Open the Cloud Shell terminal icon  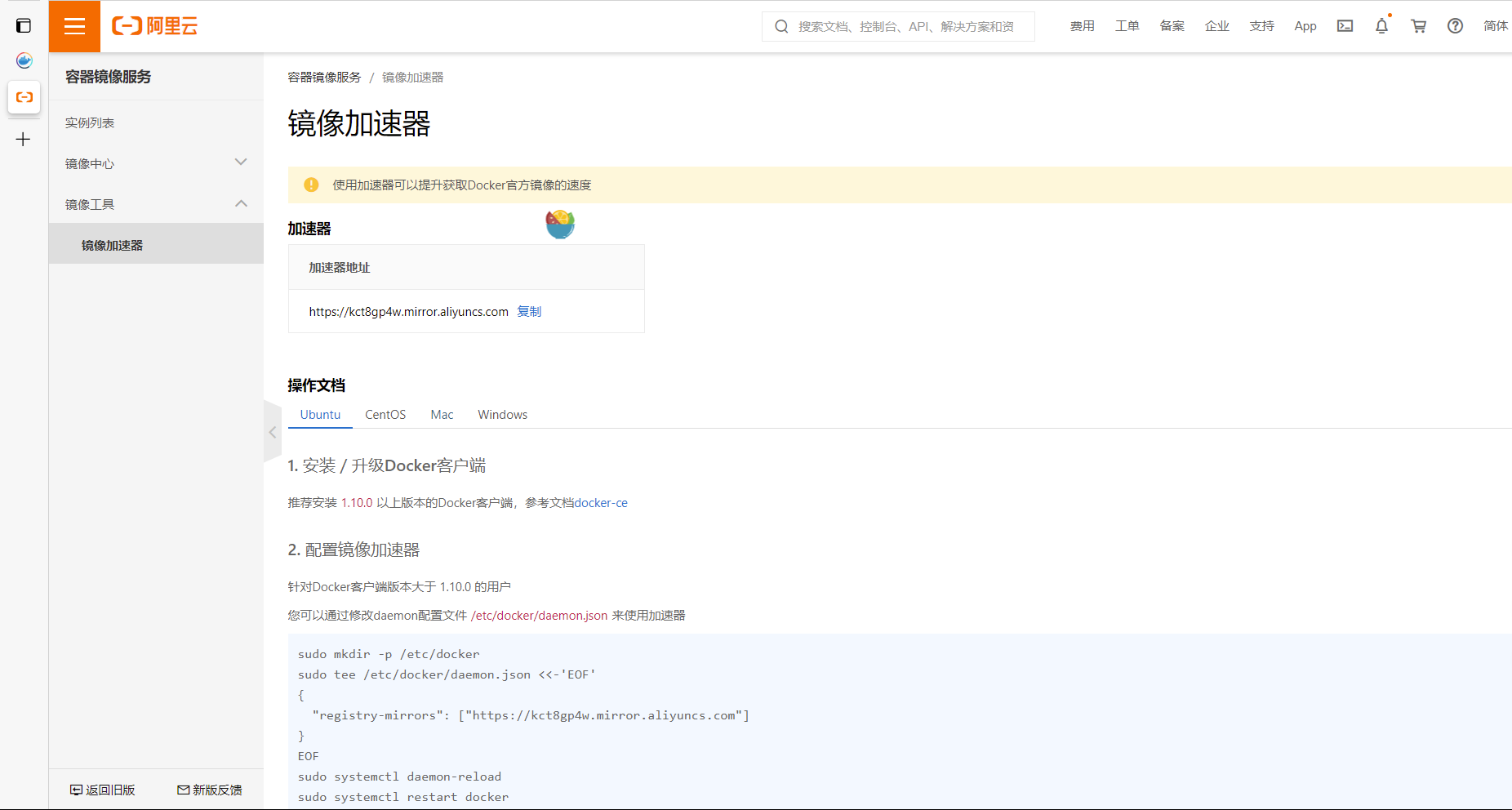click(x=1345, y=26)
